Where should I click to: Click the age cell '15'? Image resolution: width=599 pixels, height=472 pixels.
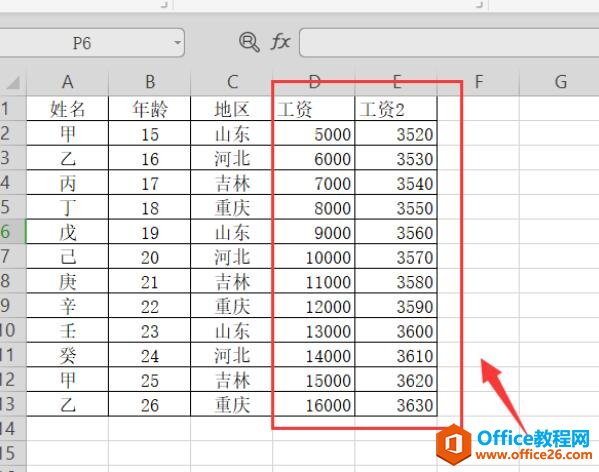(x=150, y=133)
